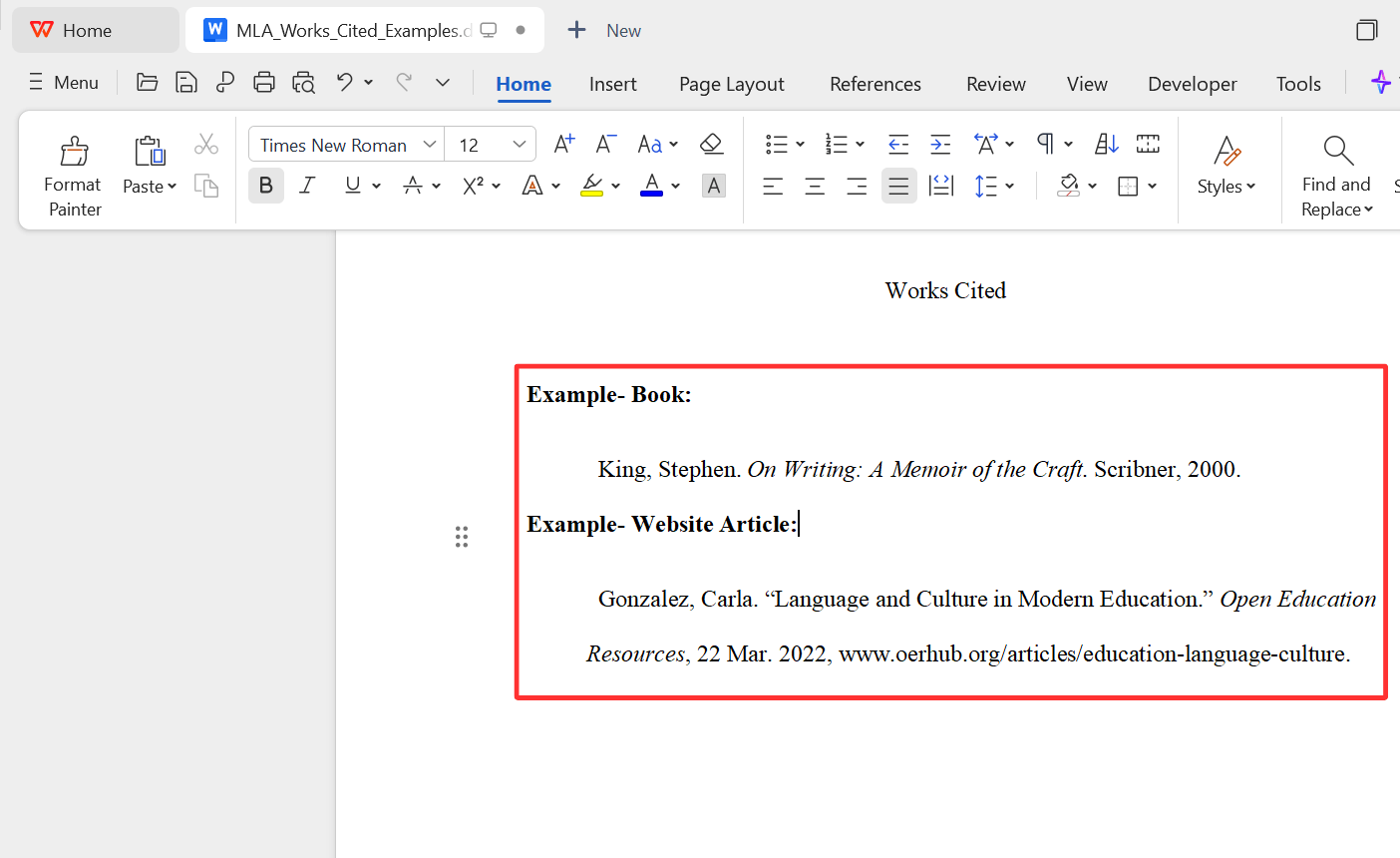Toggle italic formatting
This screenshot has width=1400, height=858.
coord(307,186)
